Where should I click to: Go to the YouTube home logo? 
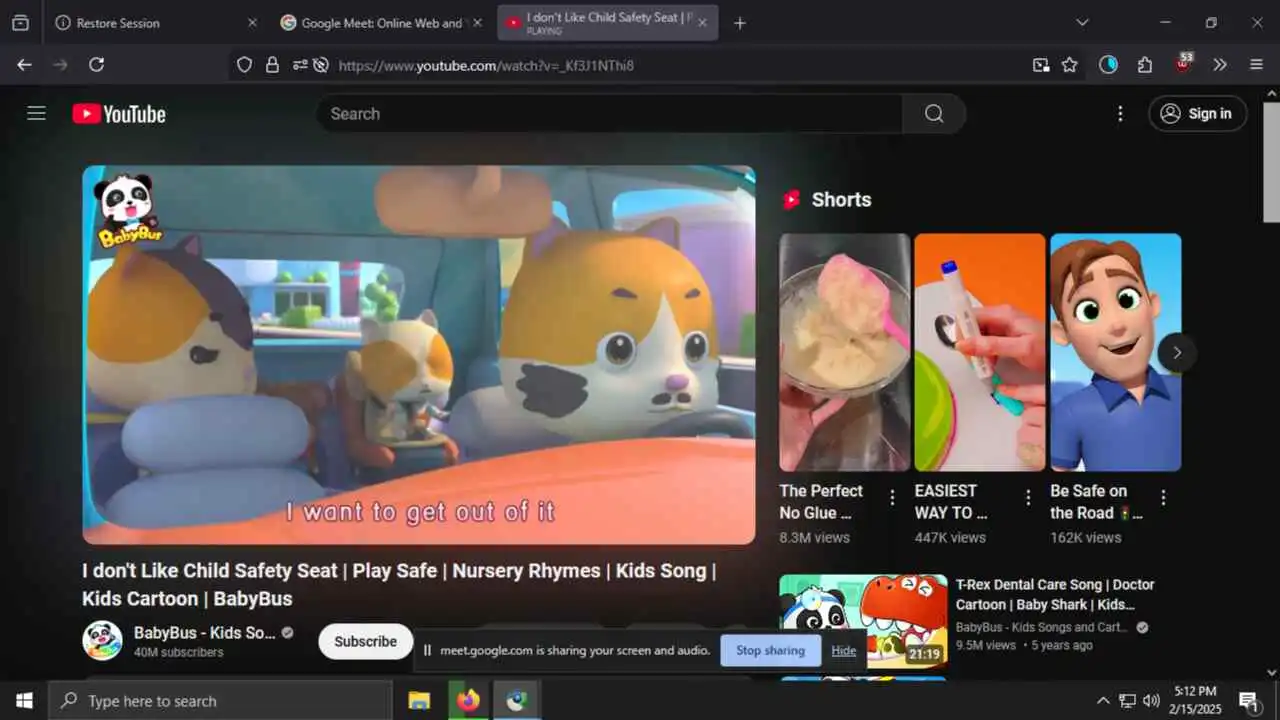pyautogui.click(x=119, y=114)
